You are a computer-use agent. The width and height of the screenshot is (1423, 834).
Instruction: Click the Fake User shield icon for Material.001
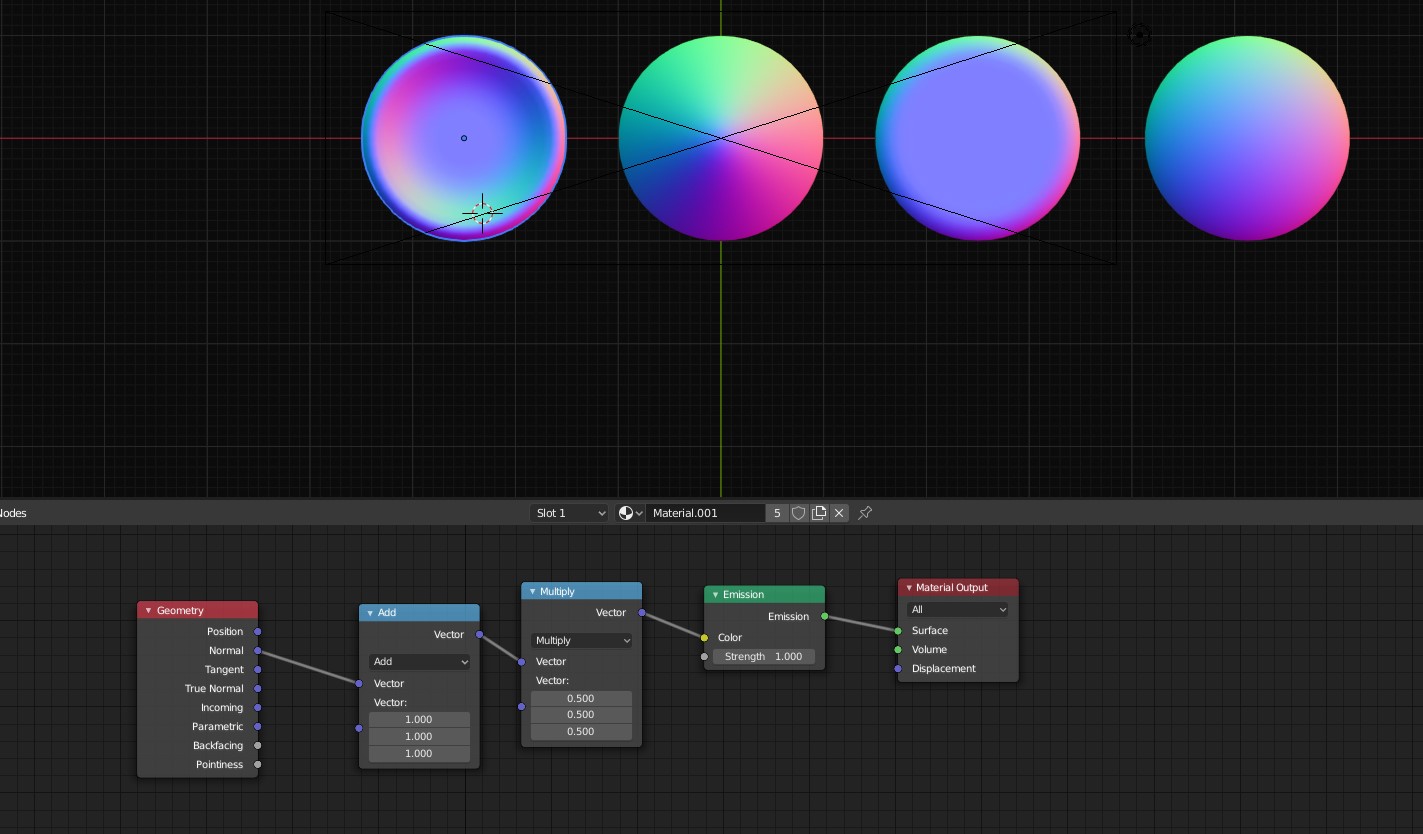(x=797, y=512)
